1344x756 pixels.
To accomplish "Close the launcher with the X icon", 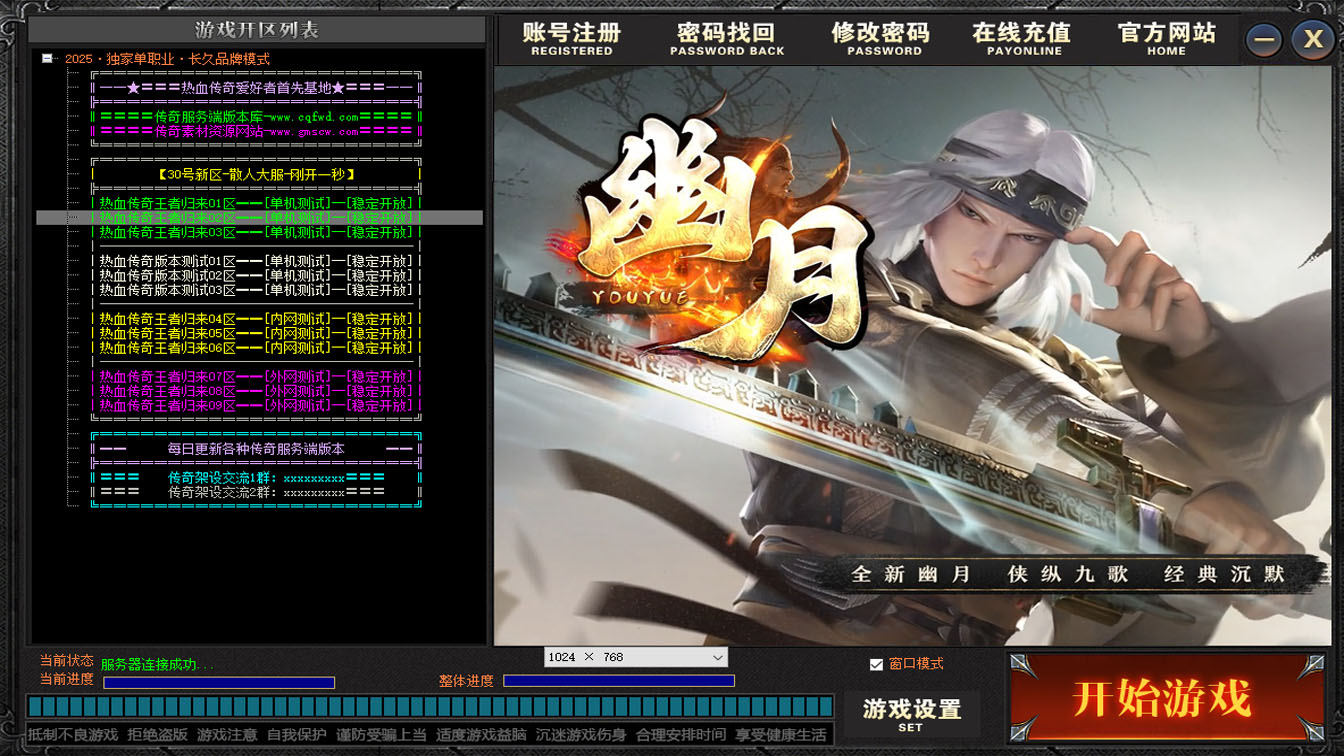I will click(x=1312, y=40).
